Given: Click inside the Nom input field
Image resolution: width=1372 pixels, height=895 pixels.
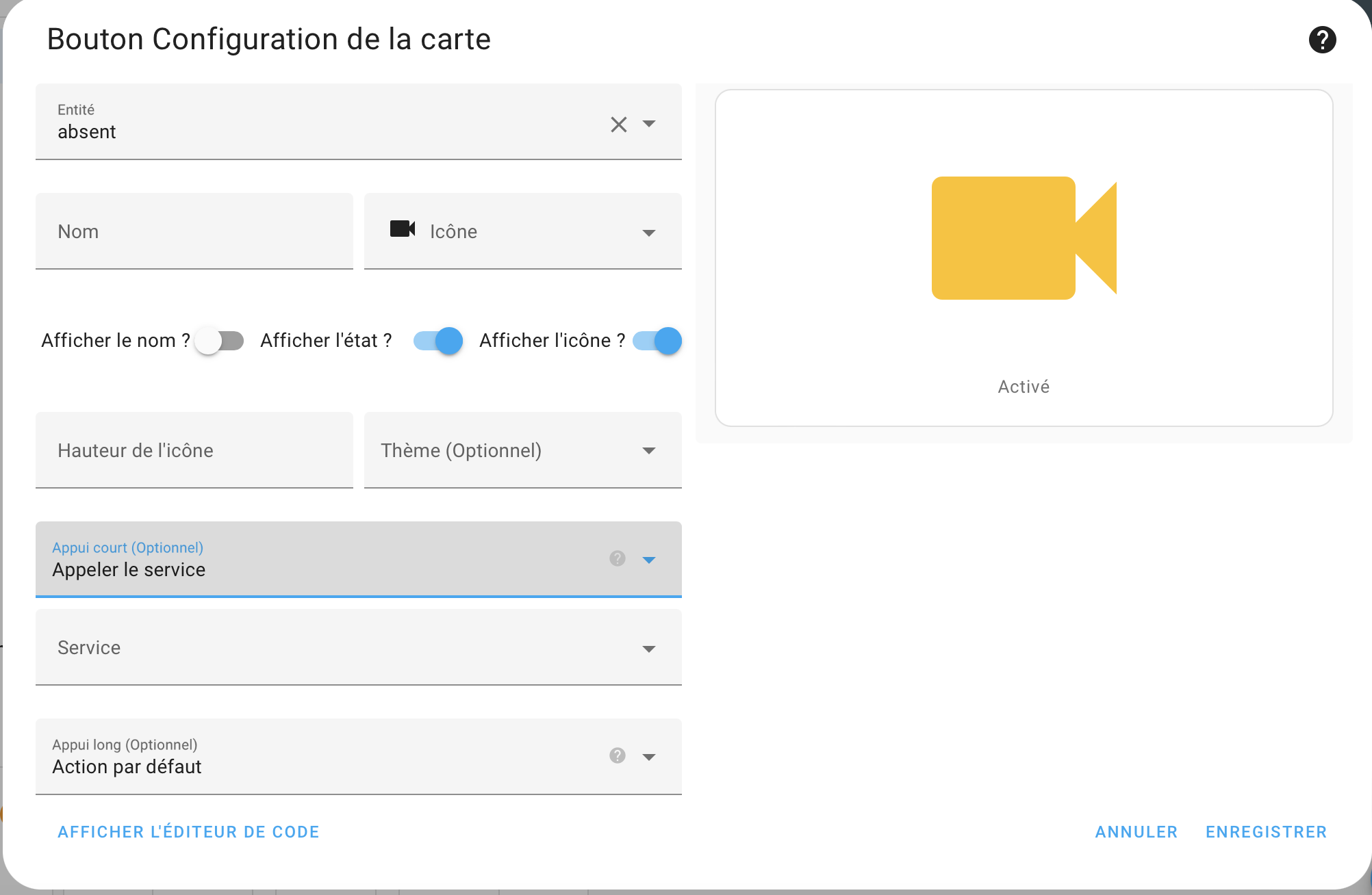Looking at the screenshot, I should [194, 231].
